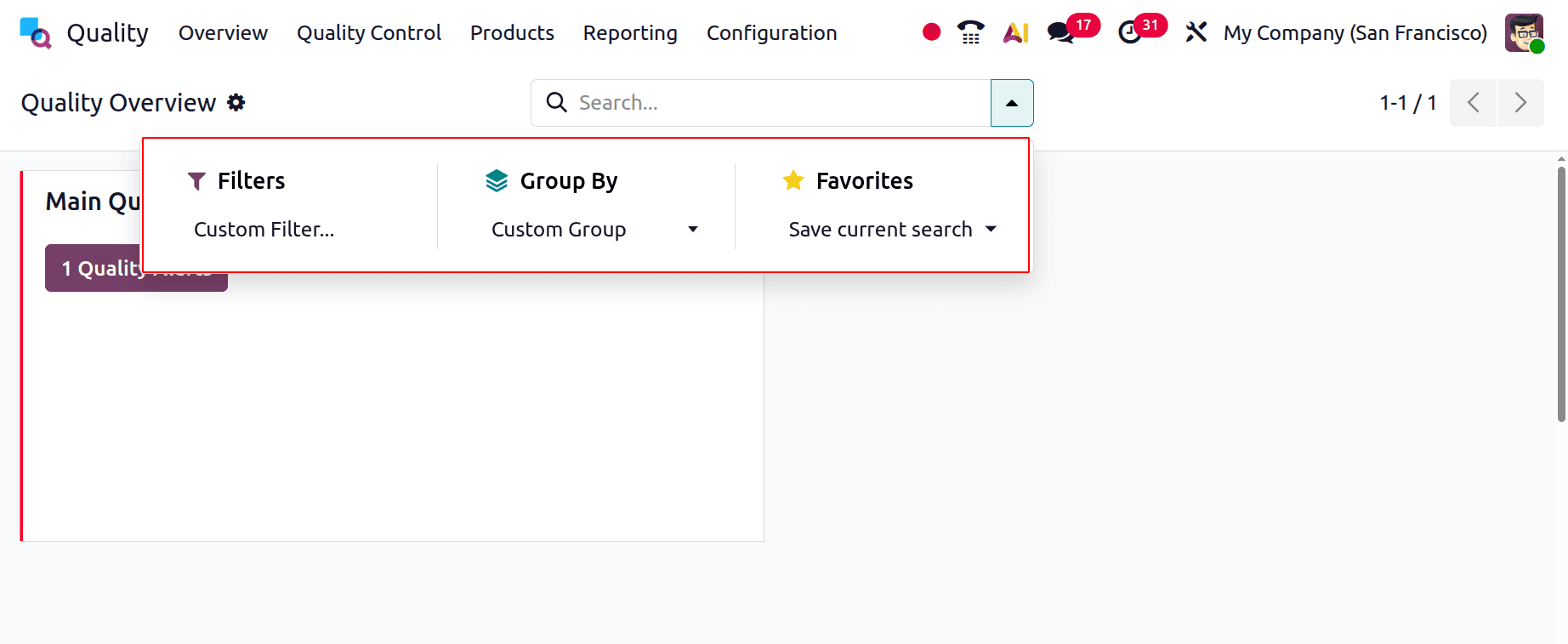Click the Favorites star icon
Screen dimensions: 1568x644
pyautogui.click(x=793, y=180)
